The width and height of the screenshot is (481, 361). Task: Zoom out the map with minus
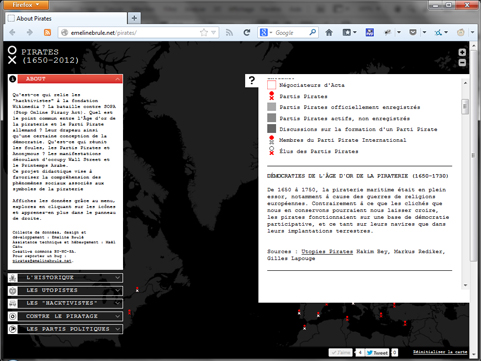click(462, 62)
